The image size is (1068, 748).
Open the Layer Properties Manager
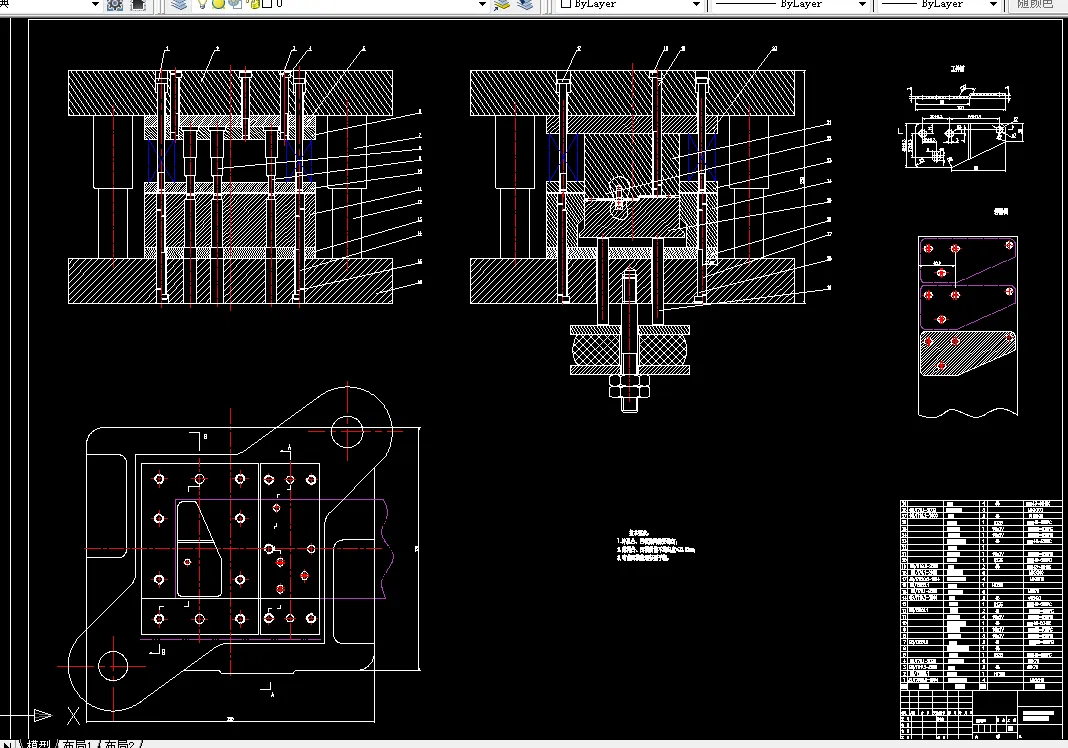pyautogui.click(x=179, y=5)
